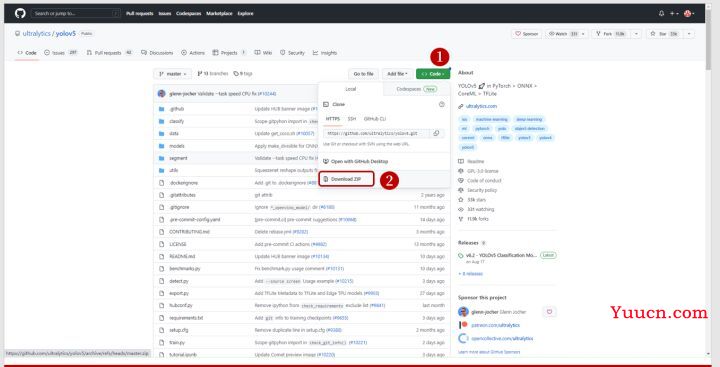Switch to the Discussions tab

157,53
